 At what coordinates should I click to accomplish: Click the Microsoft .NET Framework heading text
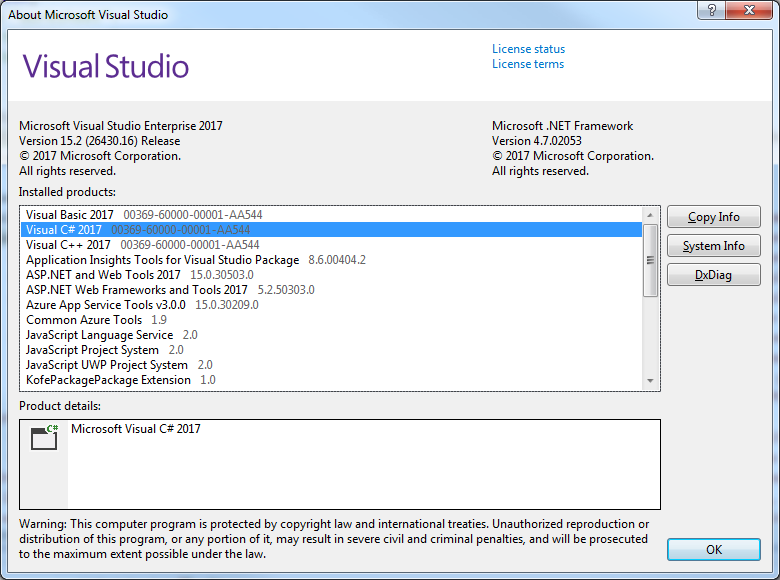[x=563, y=126]
